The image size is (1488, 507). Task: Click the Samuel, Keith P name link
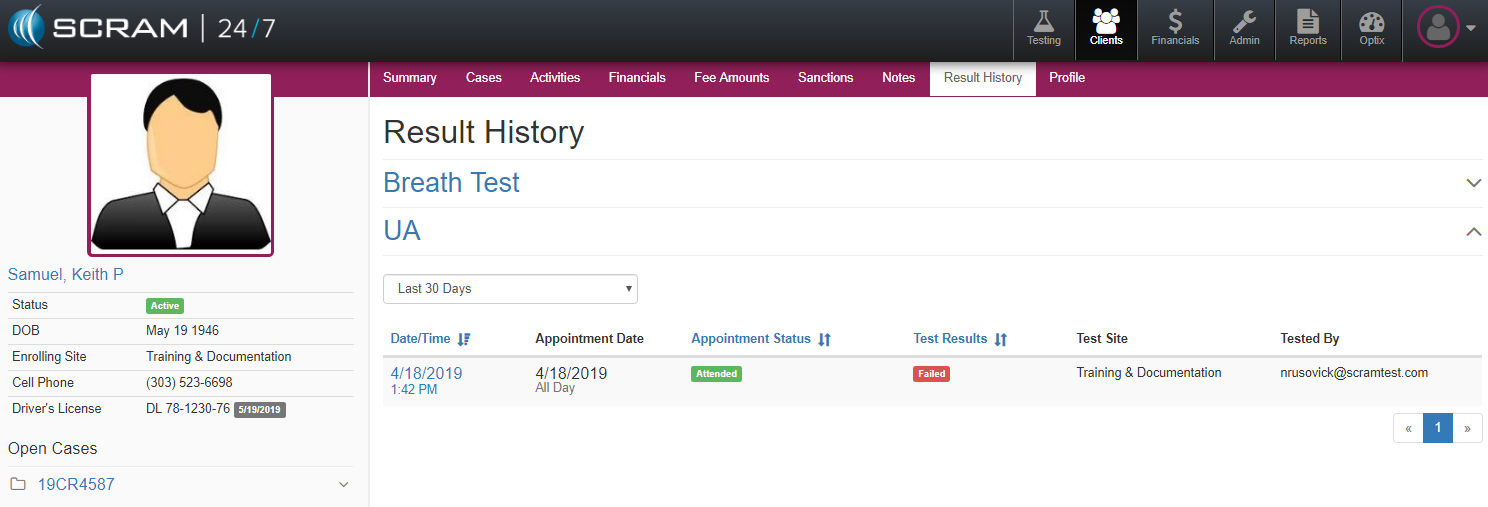point(66,274)
